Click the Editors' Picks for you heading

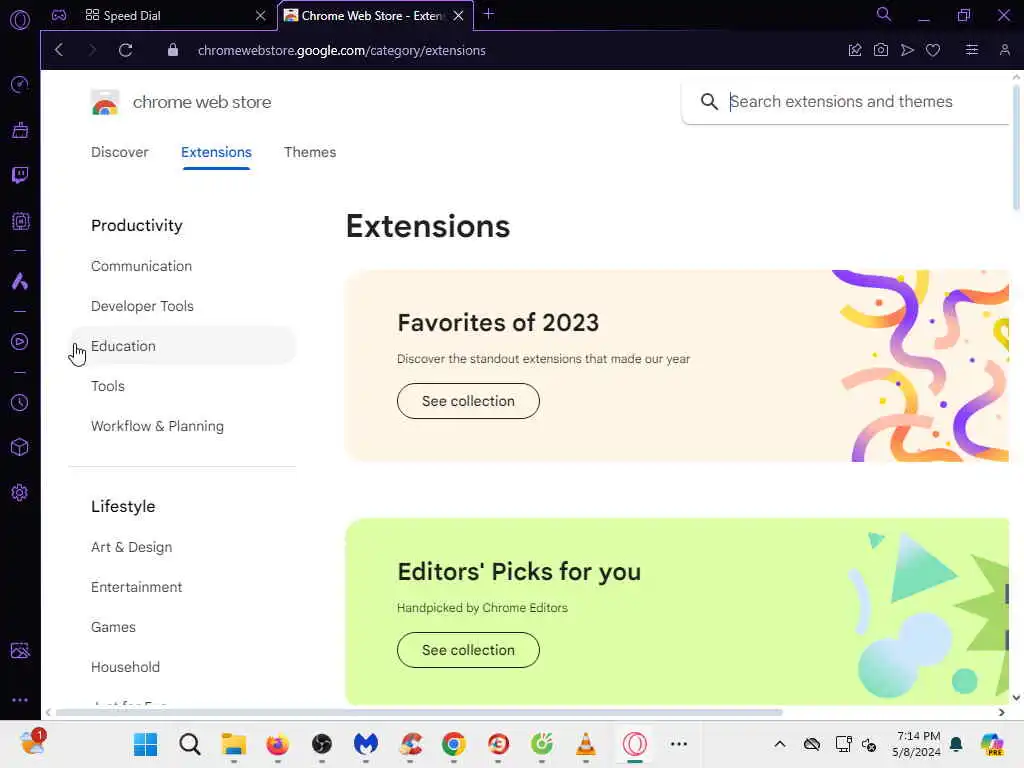point(519,571)
